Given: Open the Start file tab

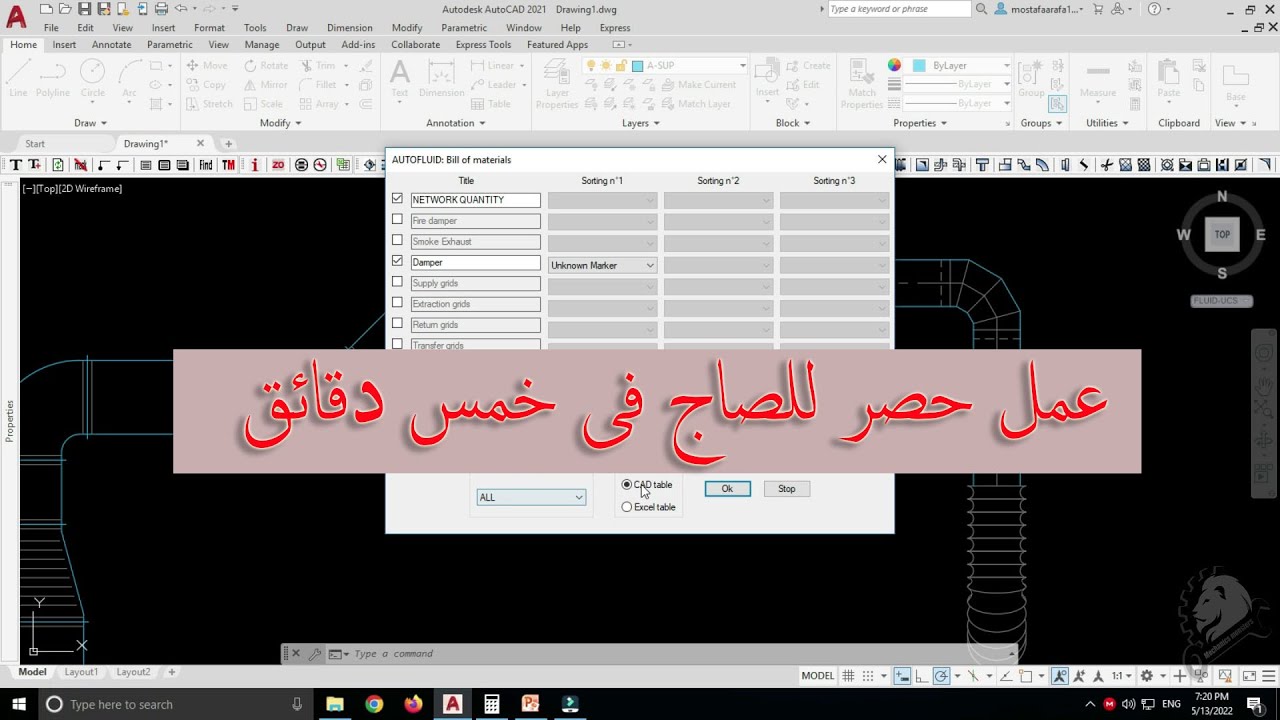Looking at the screenshot, I should click(x=35, y=144).
